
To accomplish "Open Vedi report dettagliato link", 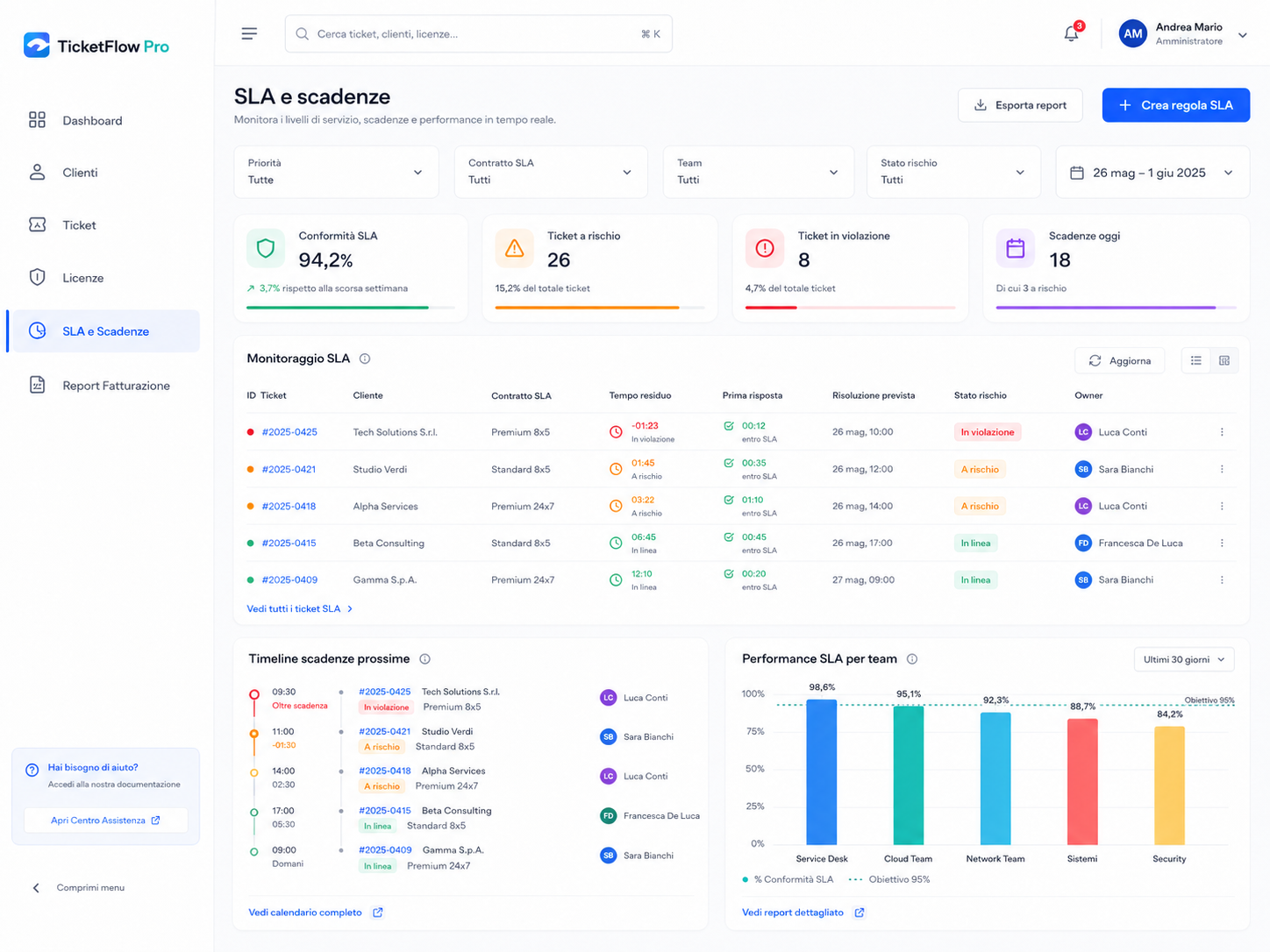I will tap(803, 913).
